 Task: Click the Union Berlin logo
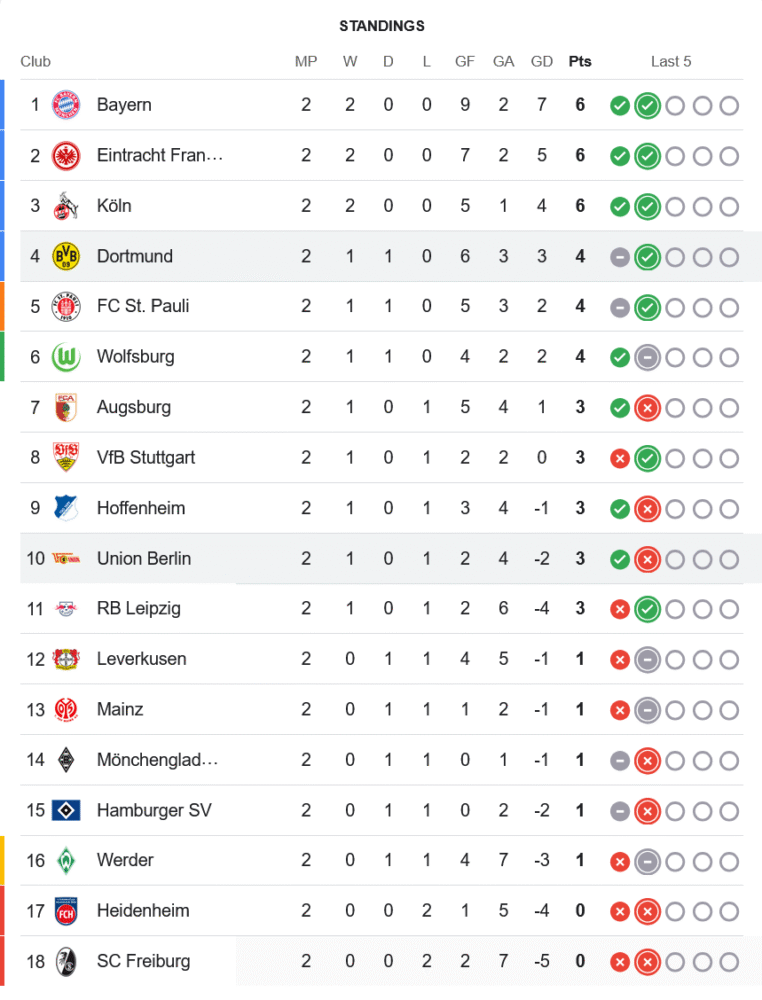[x=66, y=558]
